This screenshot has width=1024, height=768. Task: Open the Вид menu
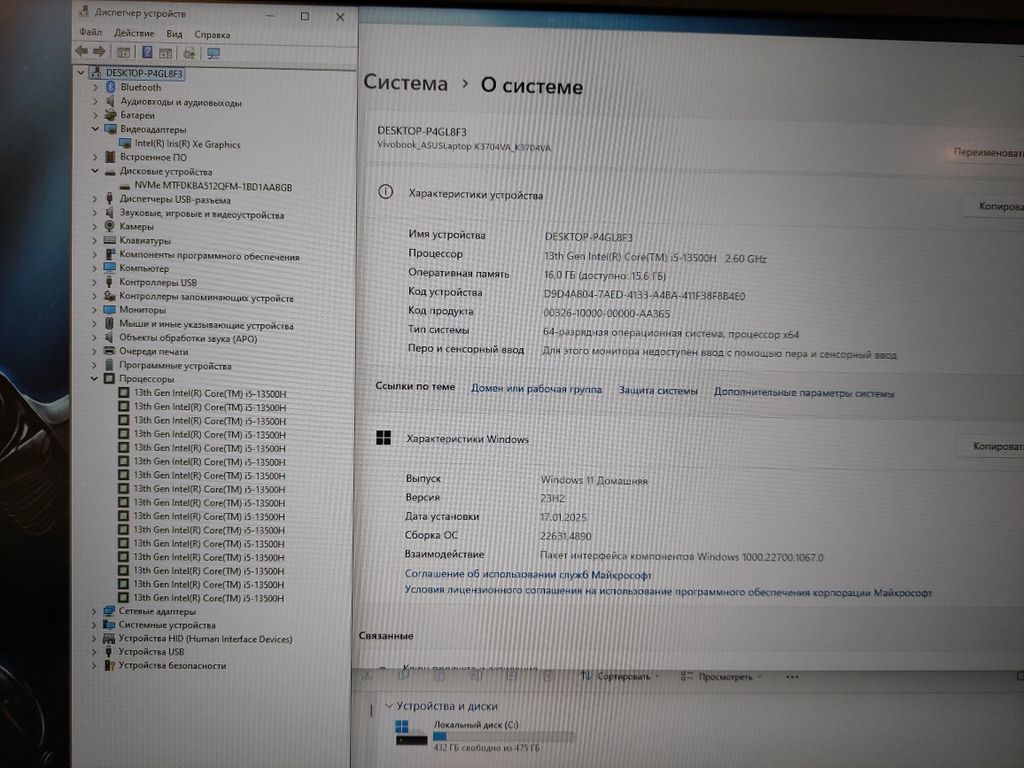(x=174, y=33)
